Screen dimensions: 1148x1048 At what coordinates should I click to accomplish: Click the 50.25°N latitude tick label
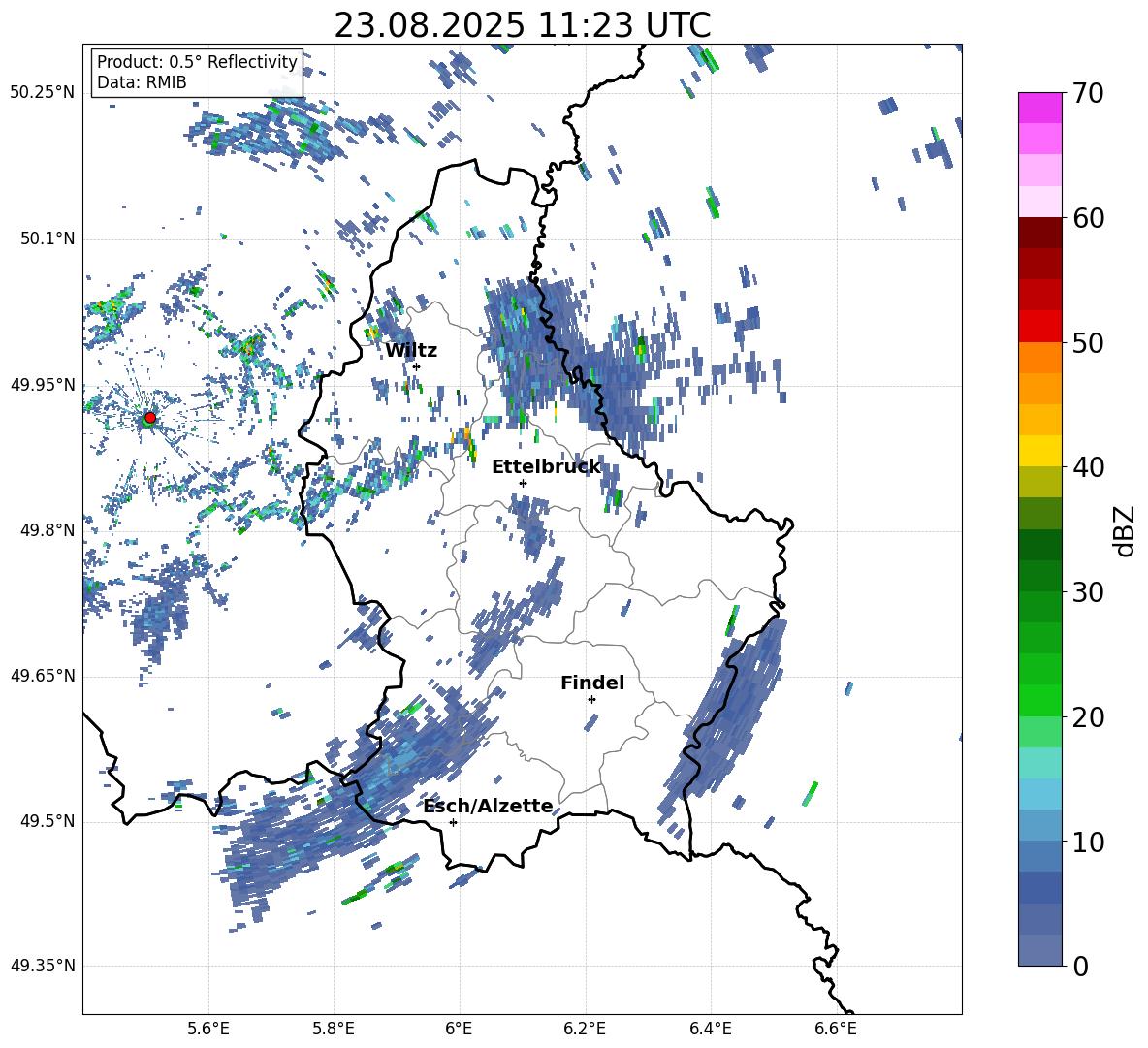click(43, 93)
